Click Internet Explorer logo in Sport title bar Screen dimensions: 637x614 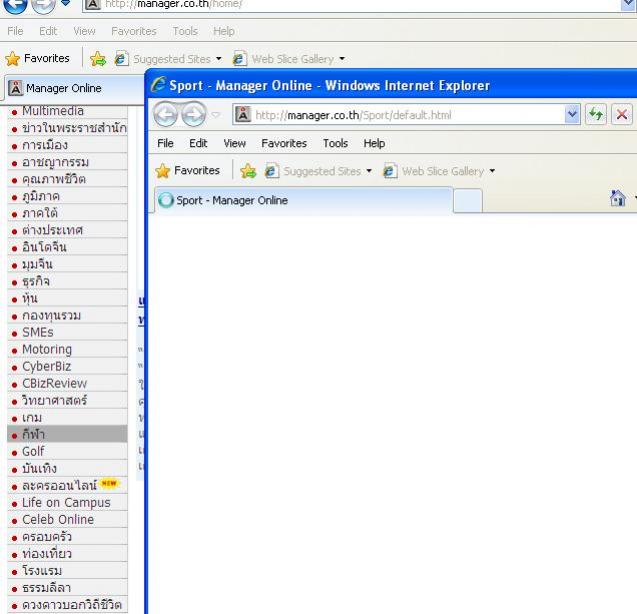tap(158, 85)
